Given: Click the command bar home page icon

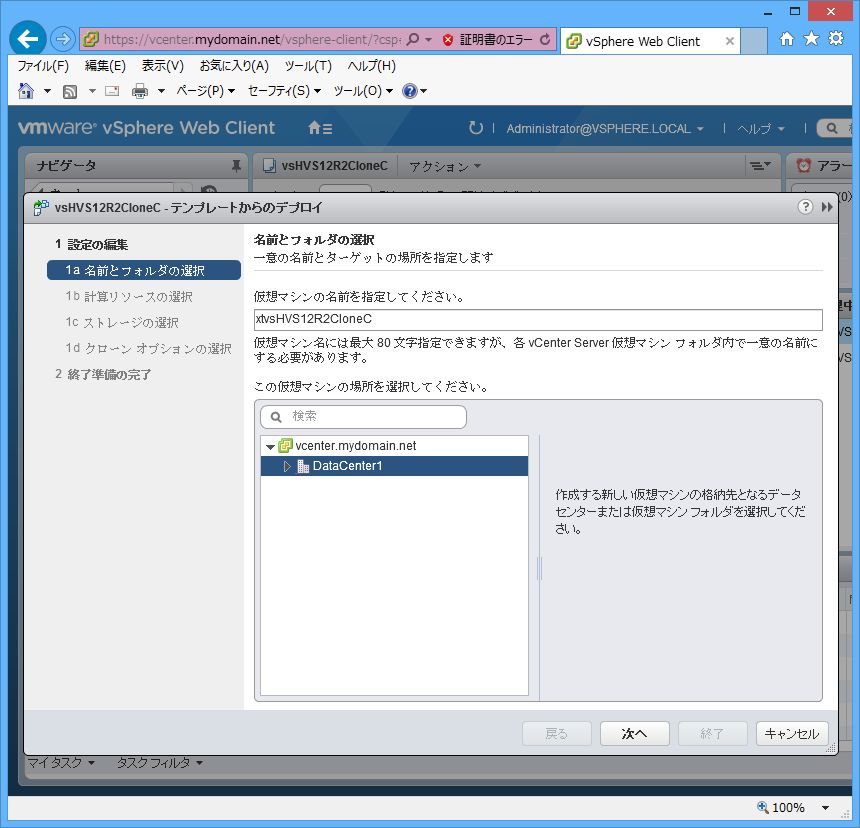Looking at the screenshot, I should click(26, 90).
